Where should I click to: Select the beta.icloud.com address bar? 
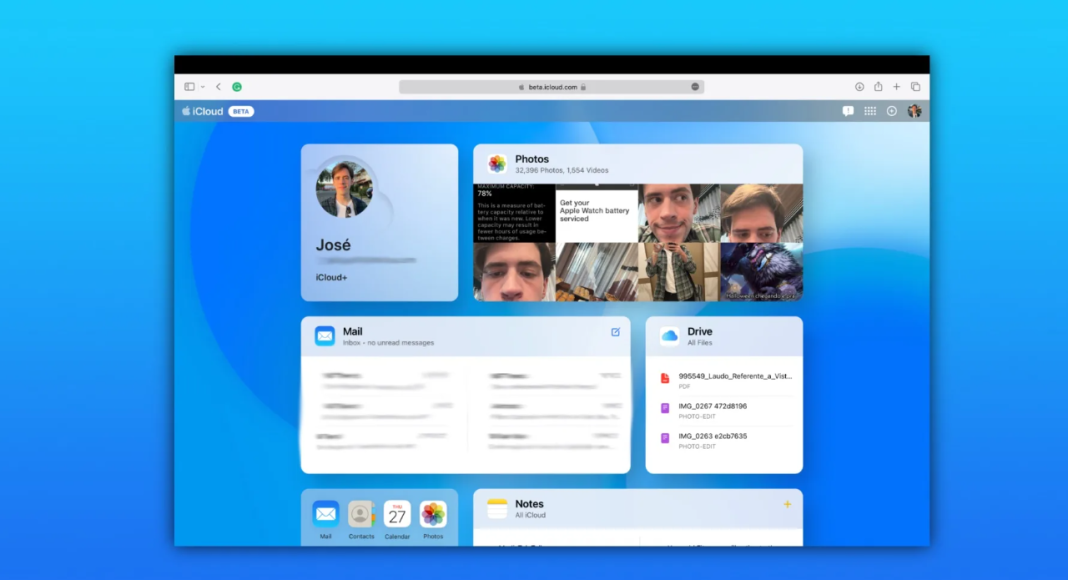(x=551, y=87)
